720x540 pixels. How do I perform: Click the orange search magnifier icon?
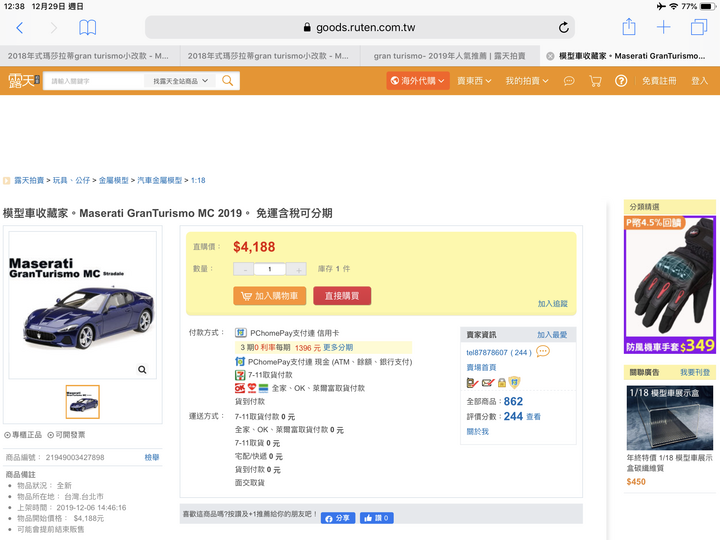(228, 81)
